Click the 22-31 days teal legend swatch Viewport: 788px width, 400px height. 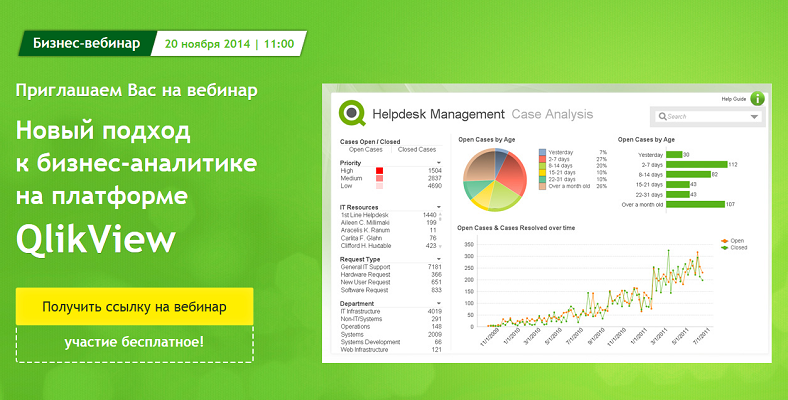click(x=542, y=179)
